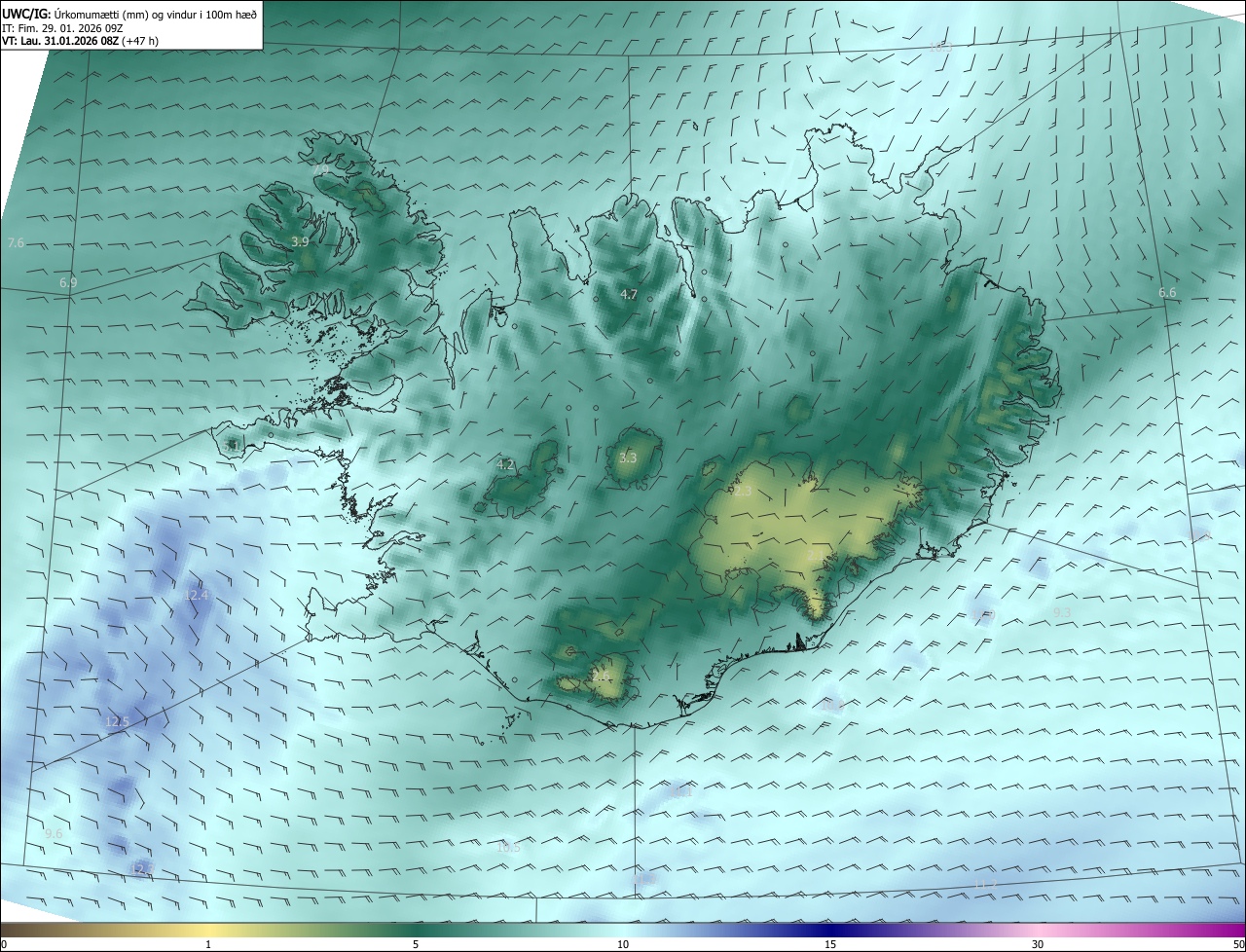Click the 3.3 value label on the glacier
This screenshot has height=952, width=1246.
click(x=628, y=458)
